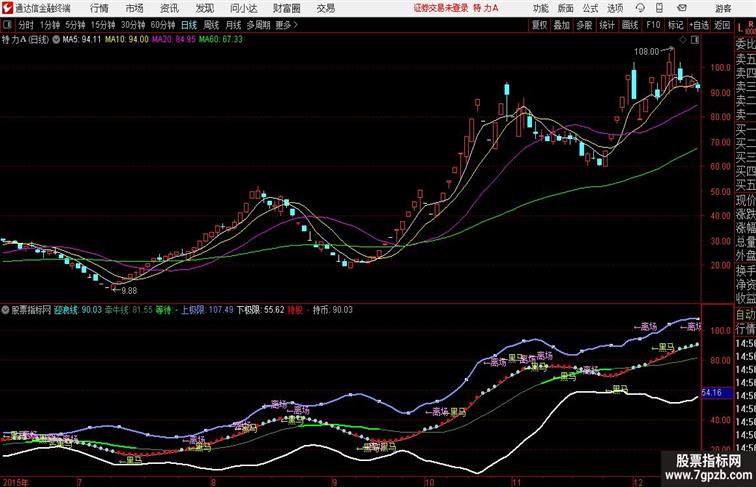The width and height of the screenshot is (756, 487).
Task: Click the 上极限: 107.49 value label
Action: pos(207,310)
